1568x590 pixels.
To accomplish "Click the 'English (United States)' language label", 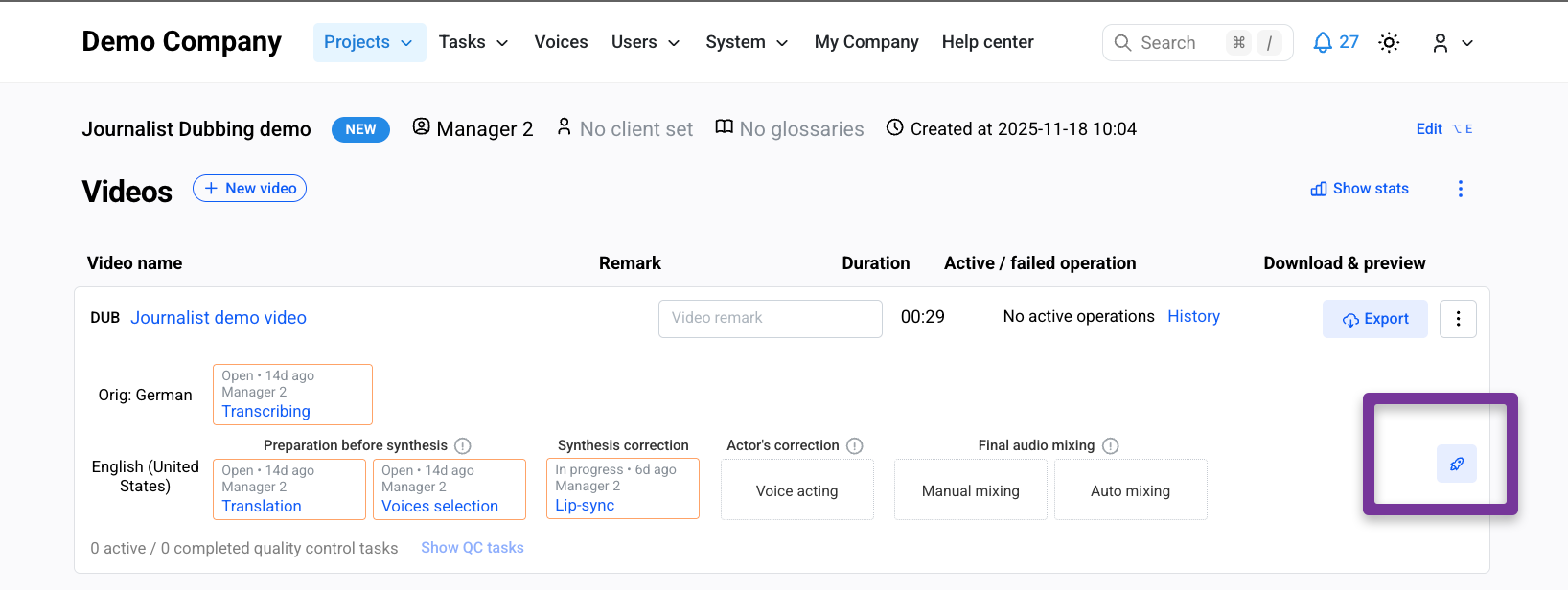I will [145, 476].
